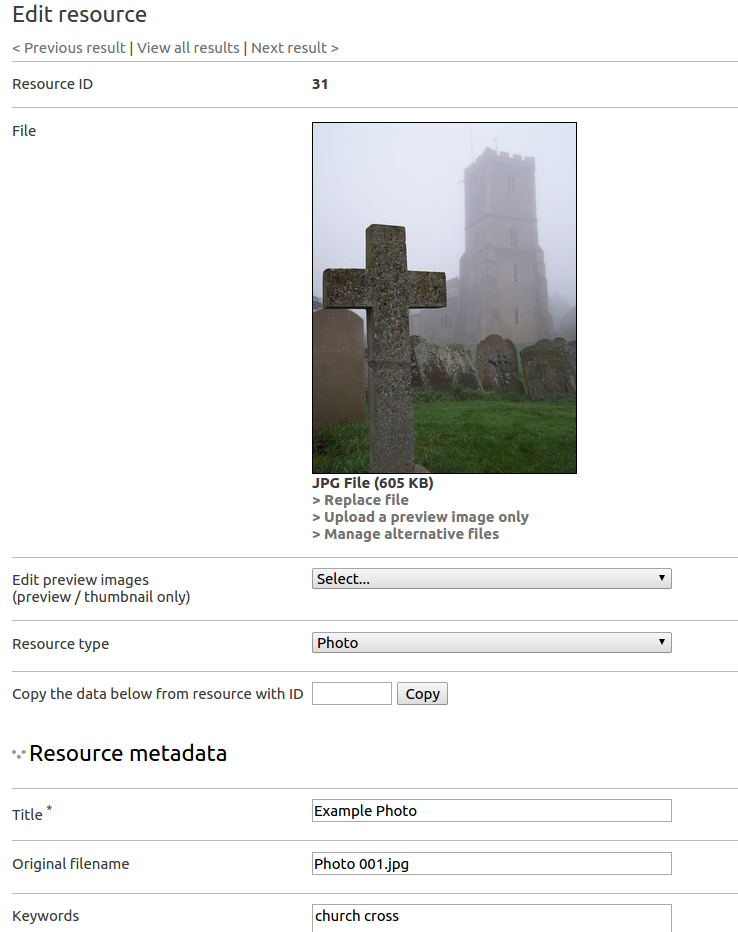Click into the Title field
Screen dimensions: 738x932
point(491,811)
